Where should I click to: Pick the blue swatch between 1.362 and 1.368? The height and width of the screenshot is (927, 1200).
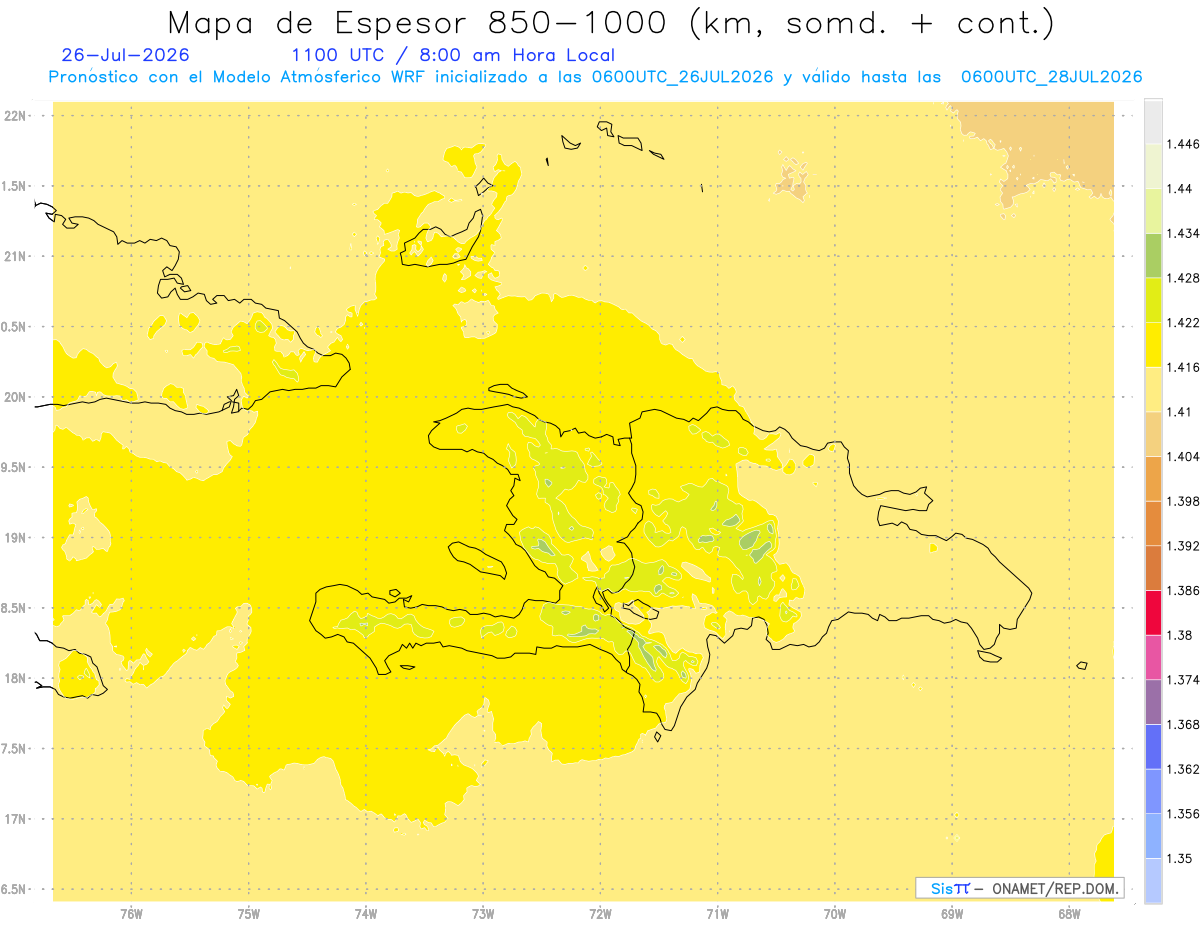click(x=1153, y=747)
